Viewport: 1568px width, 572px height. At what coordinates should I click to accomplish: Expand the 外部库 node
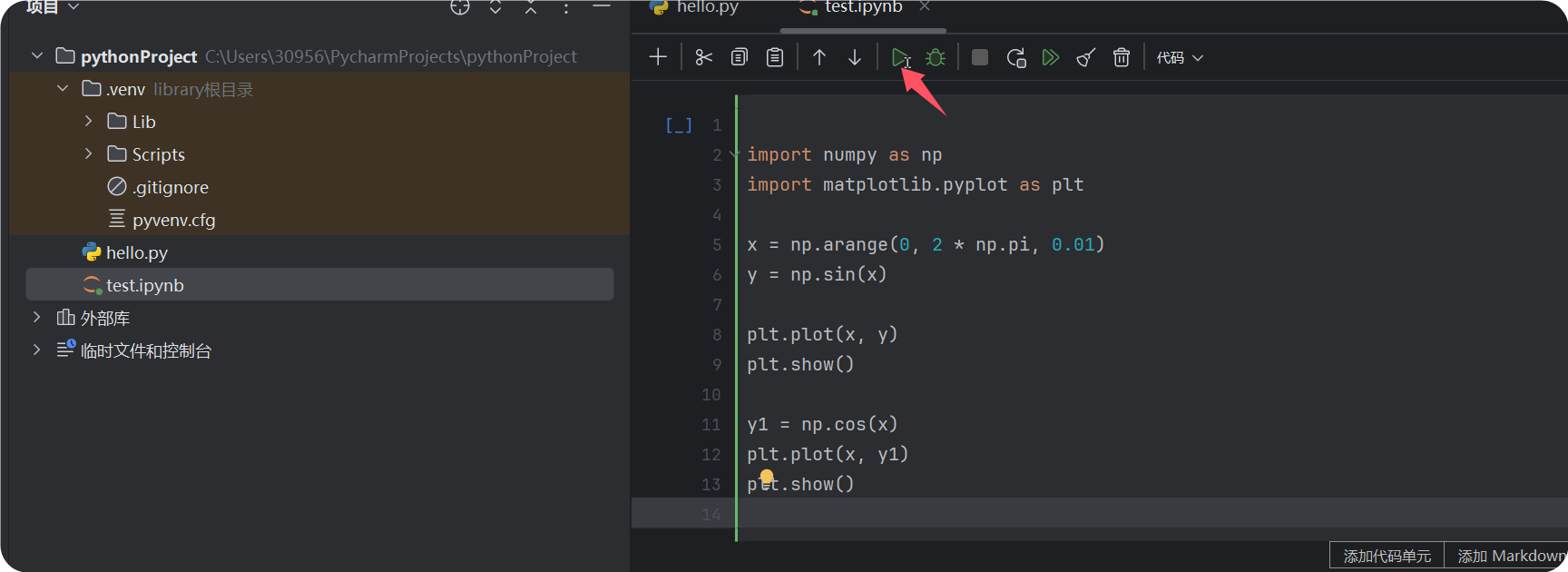(36, 317)
